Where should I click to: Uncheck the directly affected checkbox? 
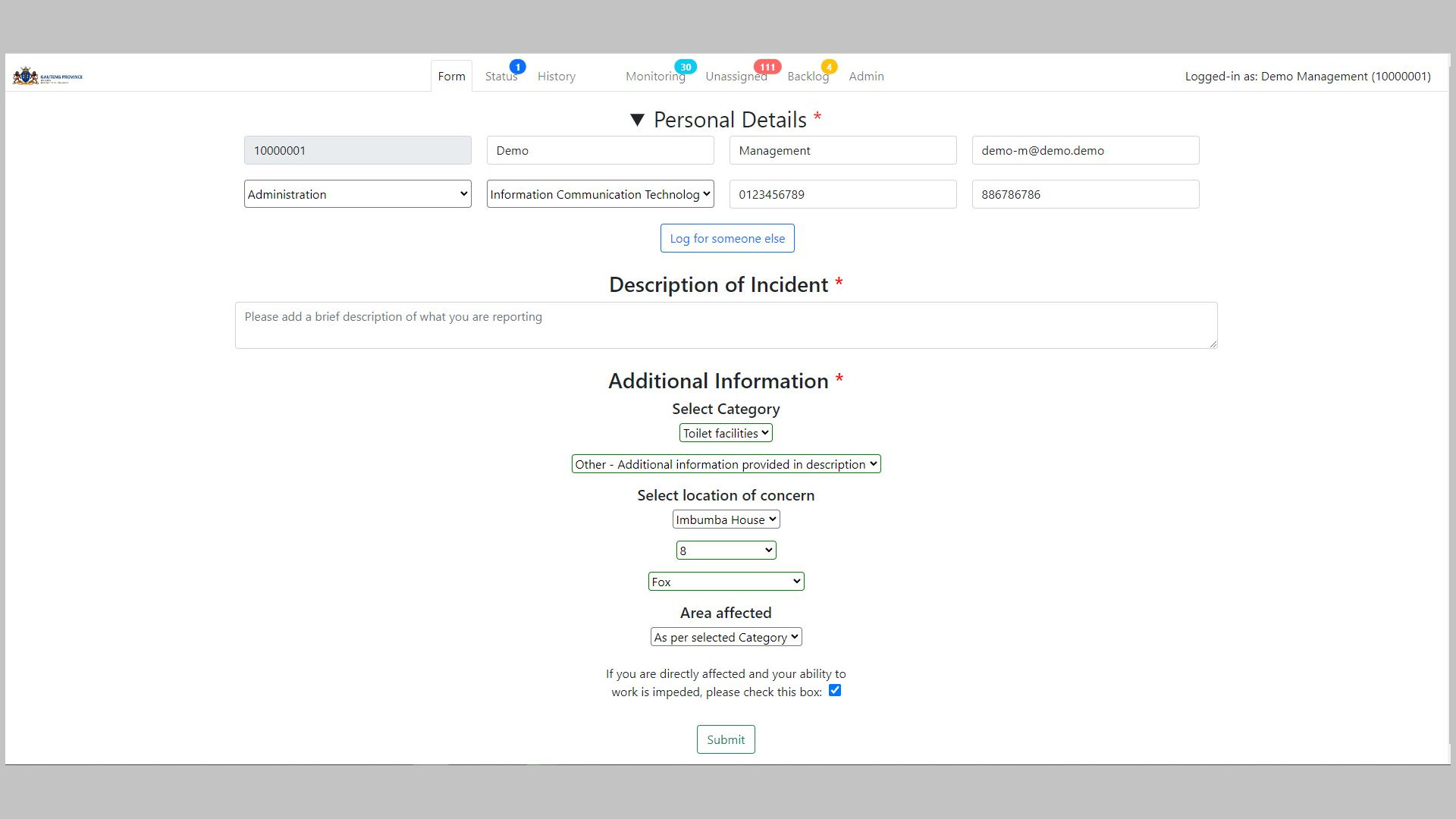[x=835, y=691]
